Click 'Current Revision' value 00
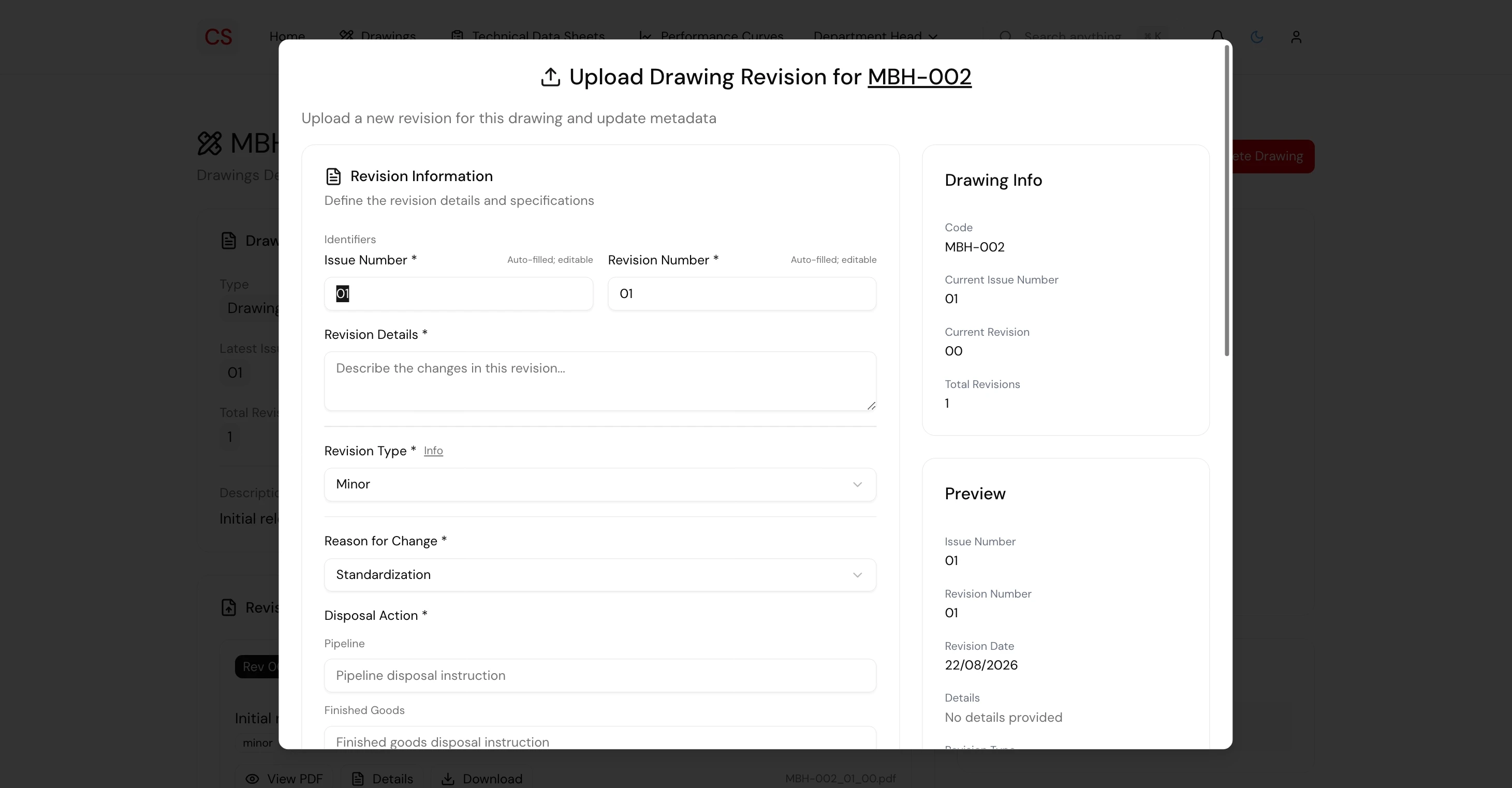Viewport: 1512px width, 788px height. pos(953,351)
